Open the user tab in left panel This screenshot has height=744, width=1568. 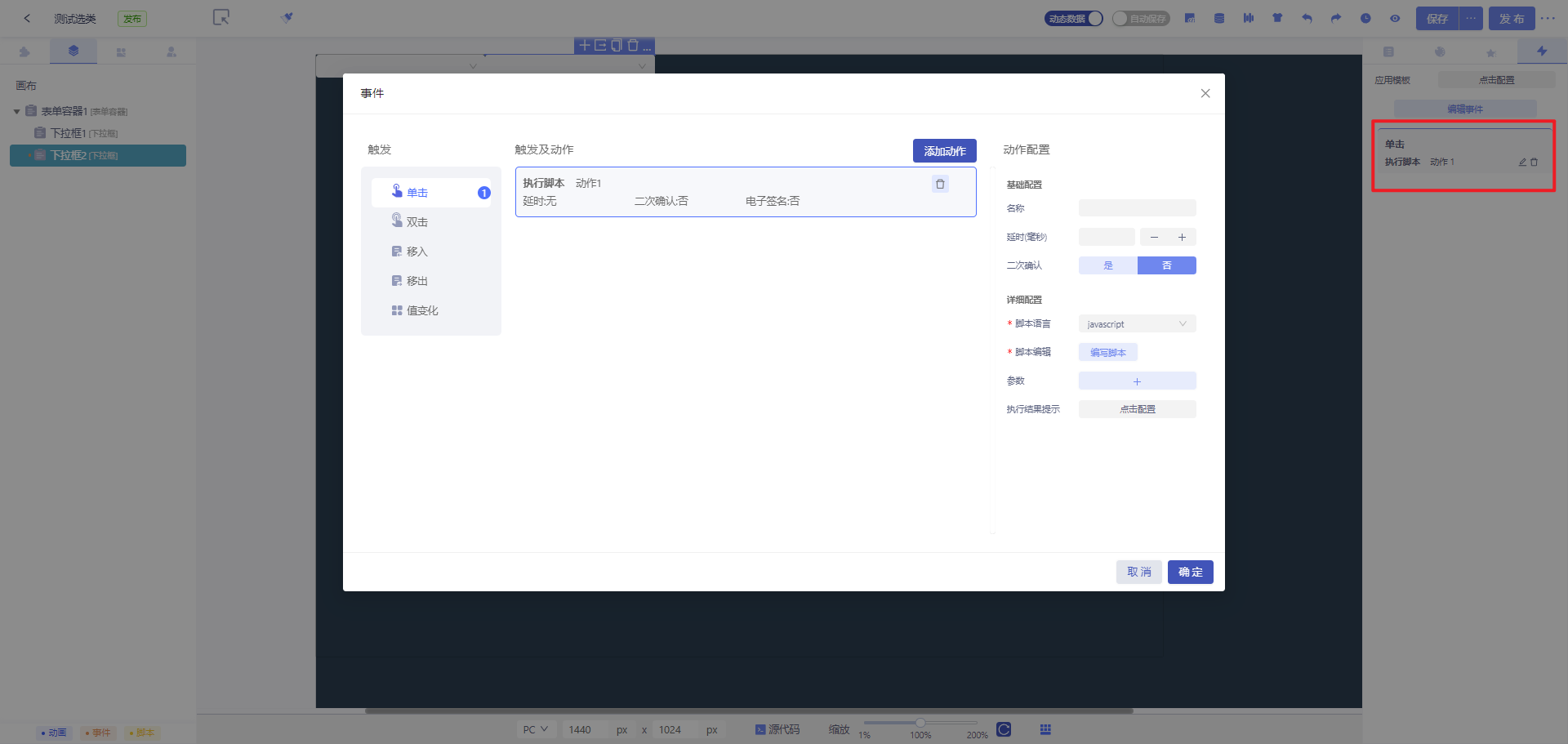click(171, 51)
